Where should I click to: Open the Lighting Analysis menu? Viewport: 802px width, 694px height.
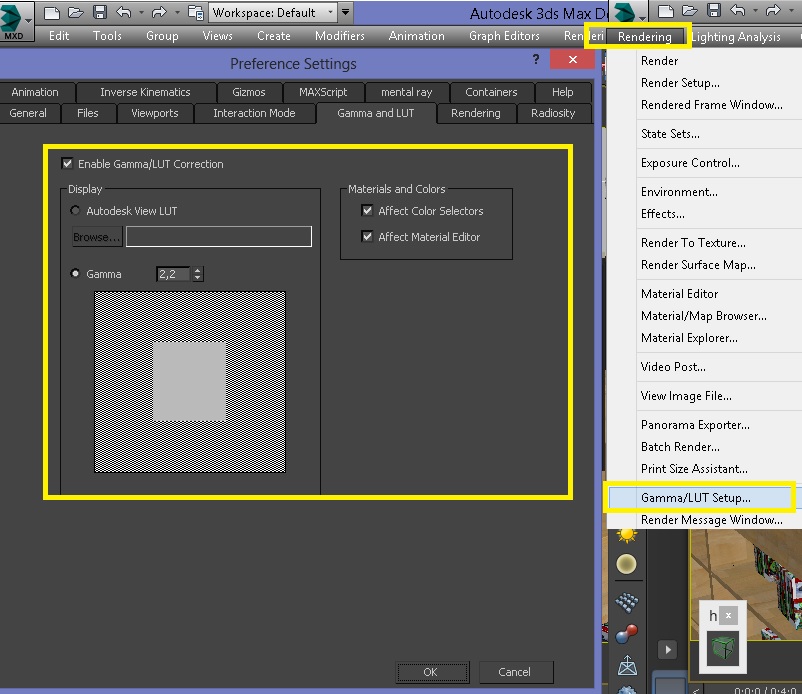[x=737, y=37]
